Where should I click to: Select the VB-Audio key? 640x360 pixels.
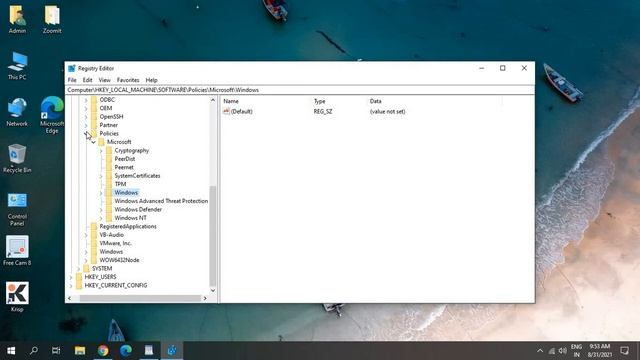pyautogui.click(x=111, y=235)
